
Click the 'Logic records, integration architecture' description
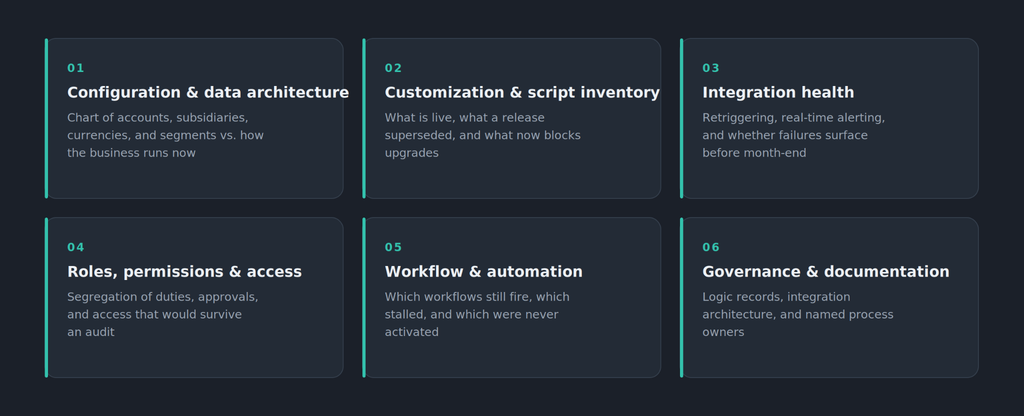pos(797,314)
